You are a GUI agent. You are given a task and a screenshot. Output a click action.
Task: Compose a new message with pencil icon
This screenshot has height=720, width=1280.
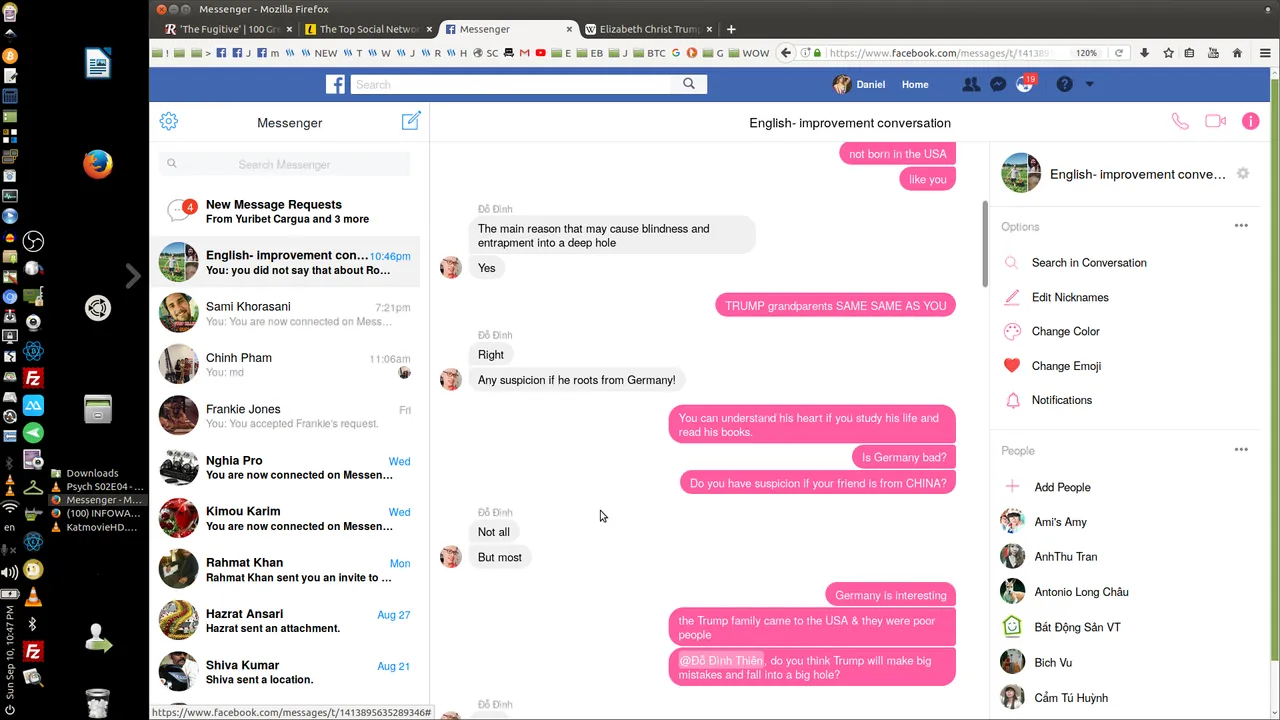pos(411,121)
